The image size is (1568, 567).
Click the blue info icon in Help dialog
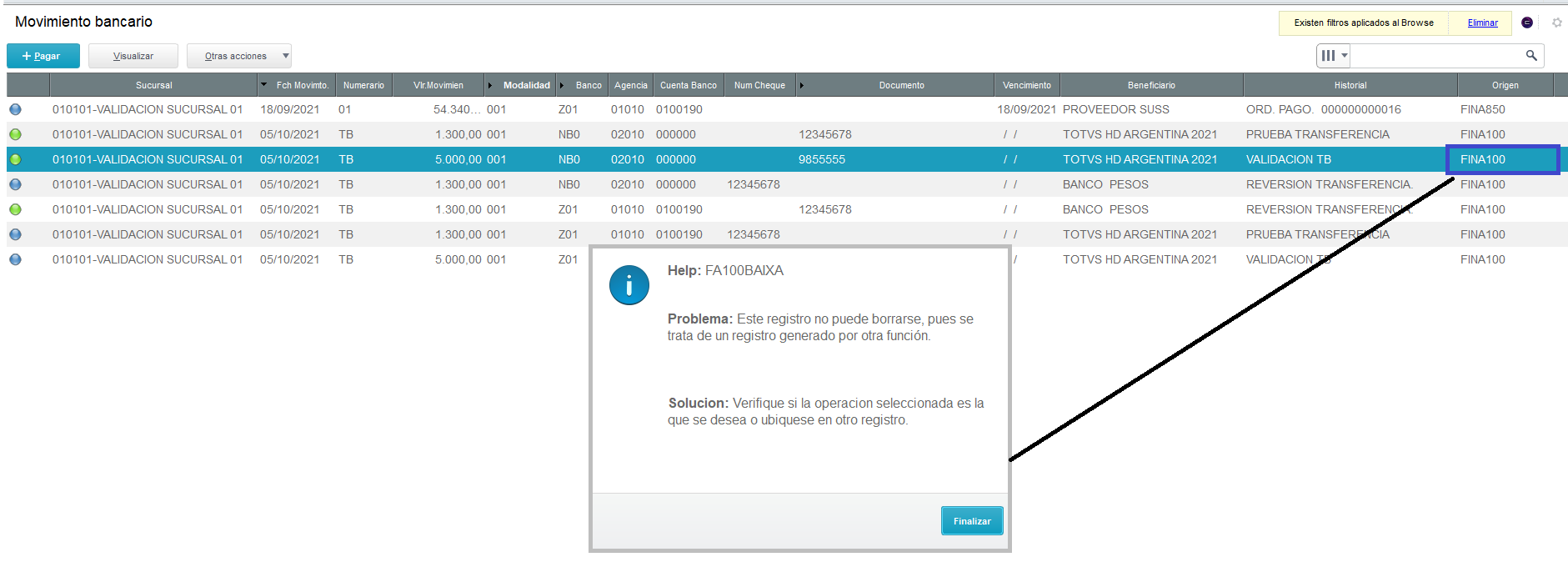(629, 285)
